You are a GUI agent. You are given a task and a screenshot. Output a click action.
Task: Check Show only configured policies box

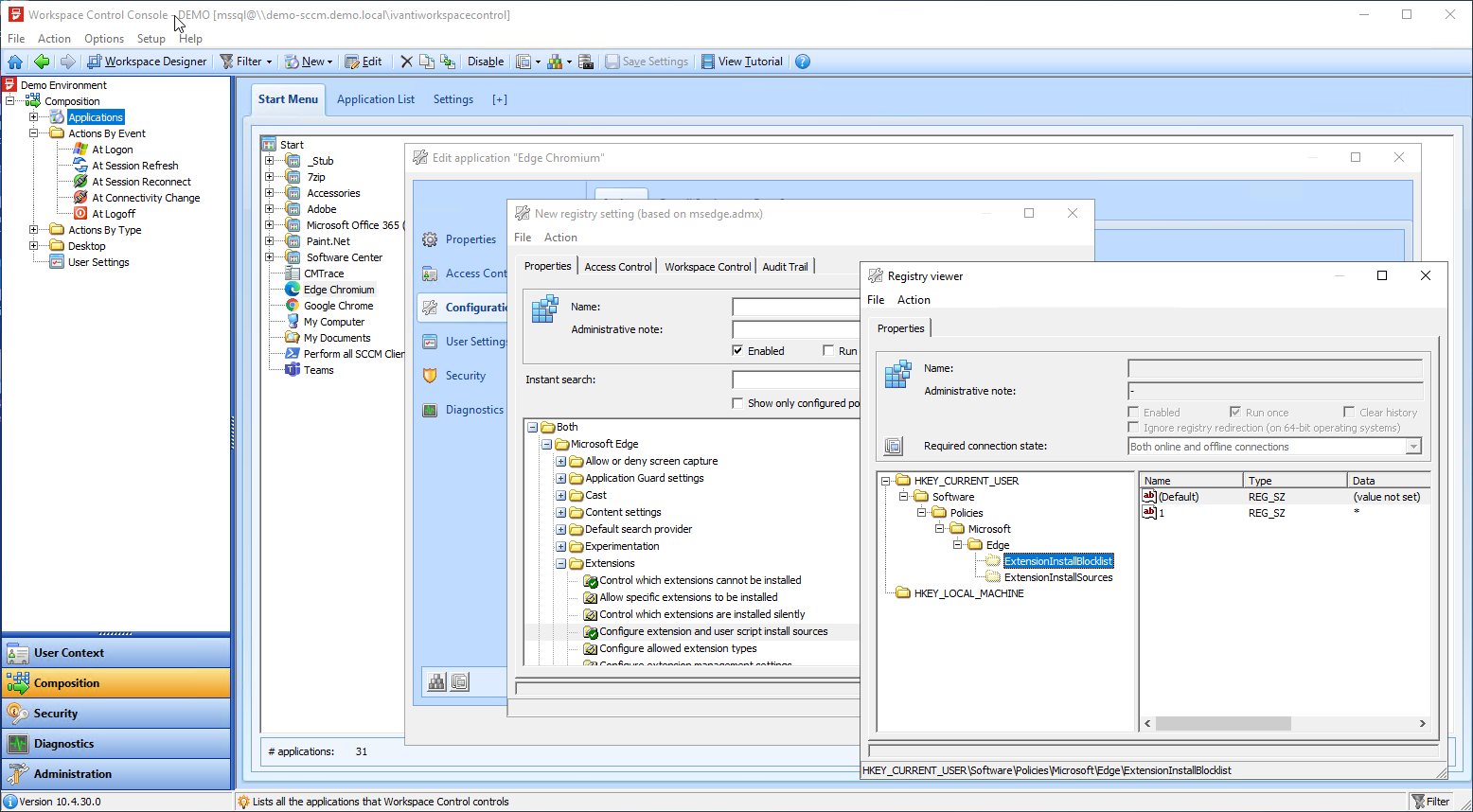tap(737, 403)
